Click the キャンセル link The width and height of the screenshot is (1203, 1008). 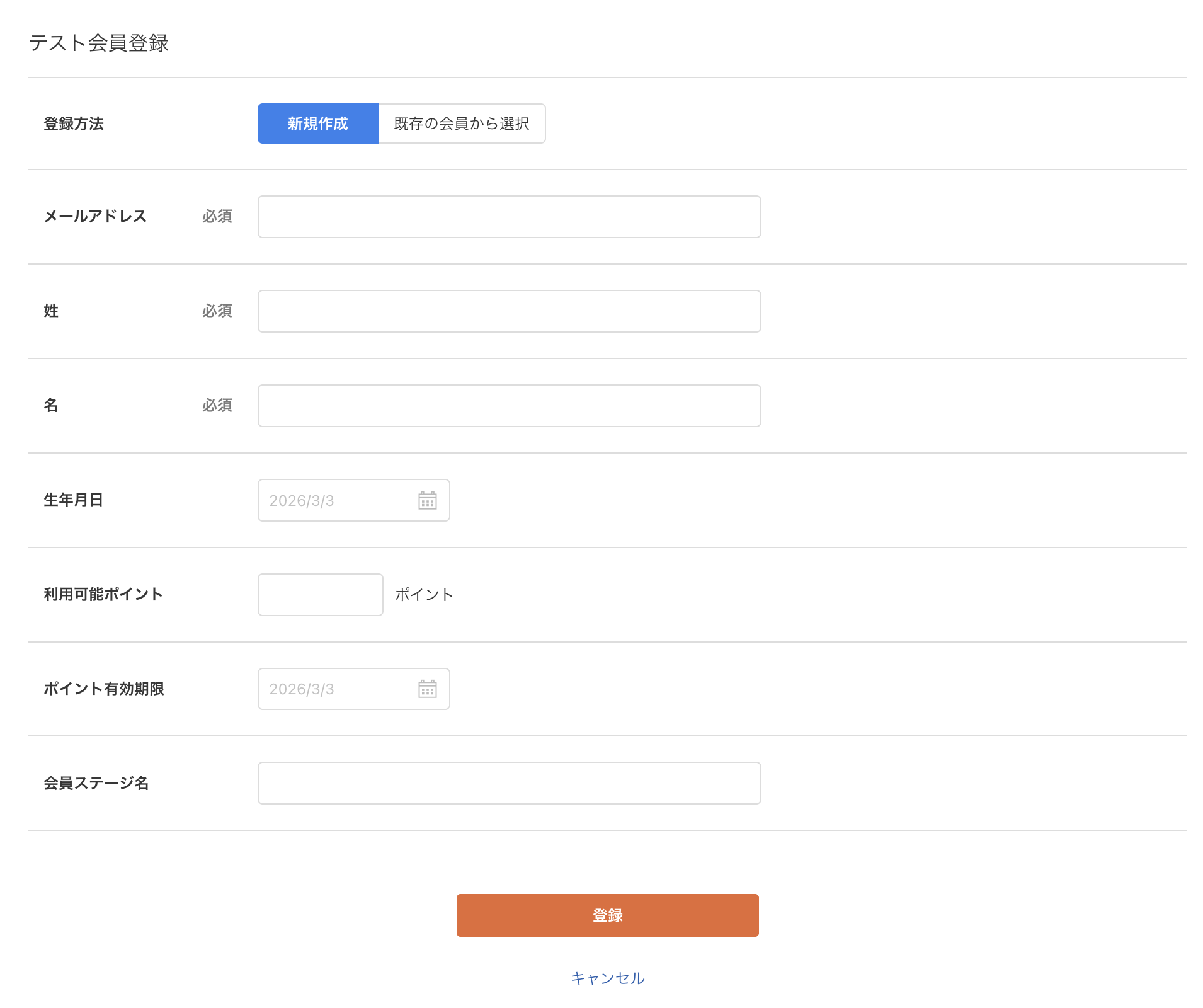click(x=607, y=978)
